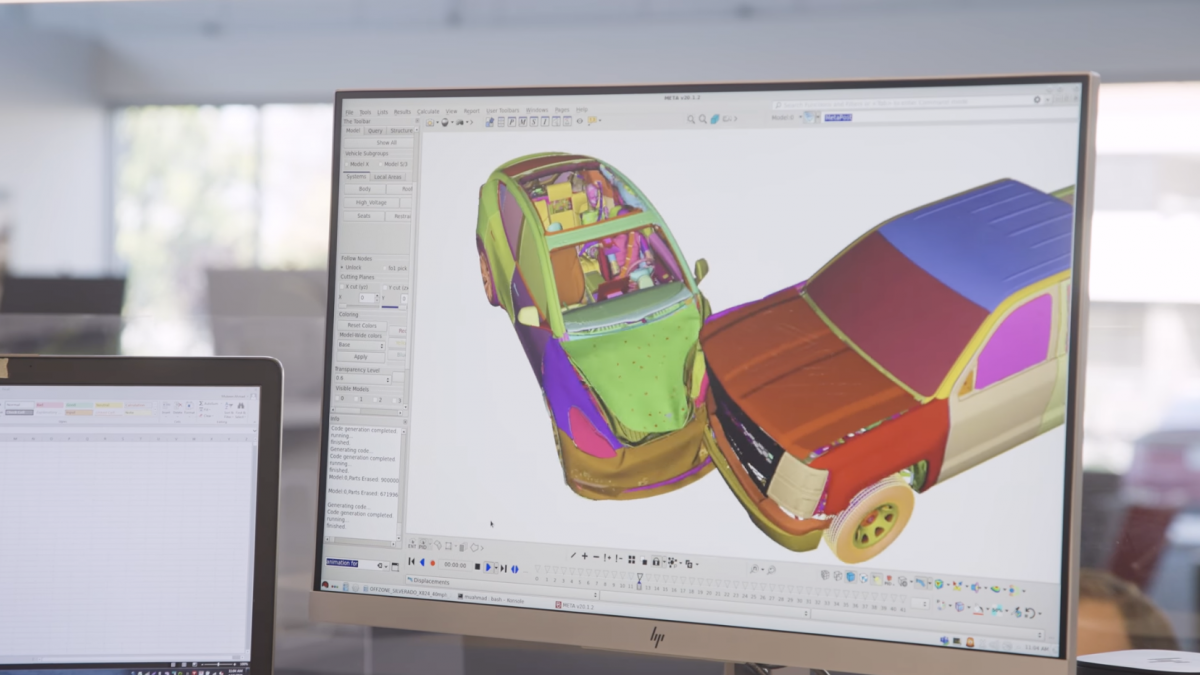This screenshot has width=1200, height=675.
Task: Click the car model toolbar icon
Action: point(460,122)
